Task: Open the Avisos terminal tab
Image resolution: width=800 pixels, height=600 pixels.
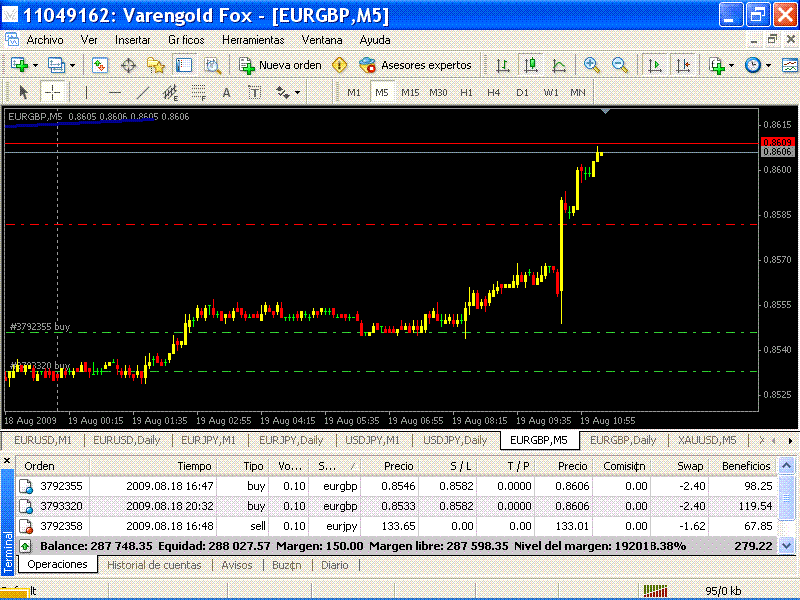Action: 237,565
